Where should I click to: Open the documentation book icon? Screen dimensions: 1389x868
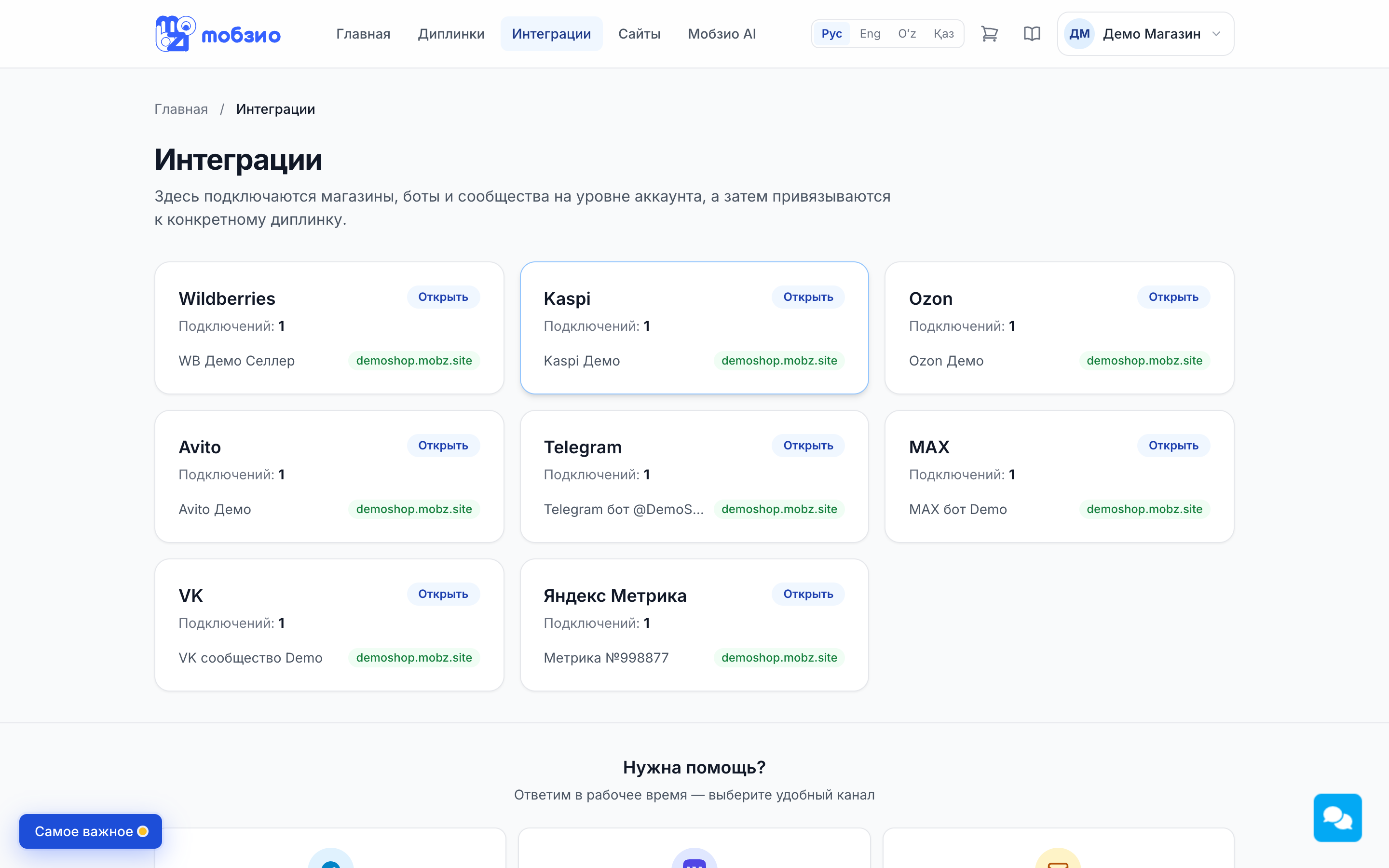click(1032, 34)
